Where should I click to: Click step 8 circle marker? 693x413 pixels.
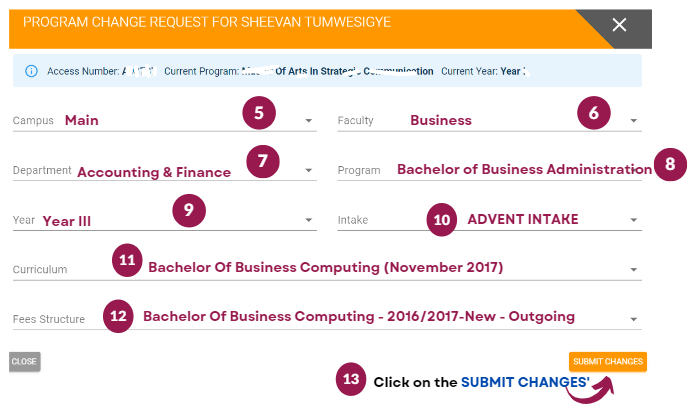tap(670, 164)
